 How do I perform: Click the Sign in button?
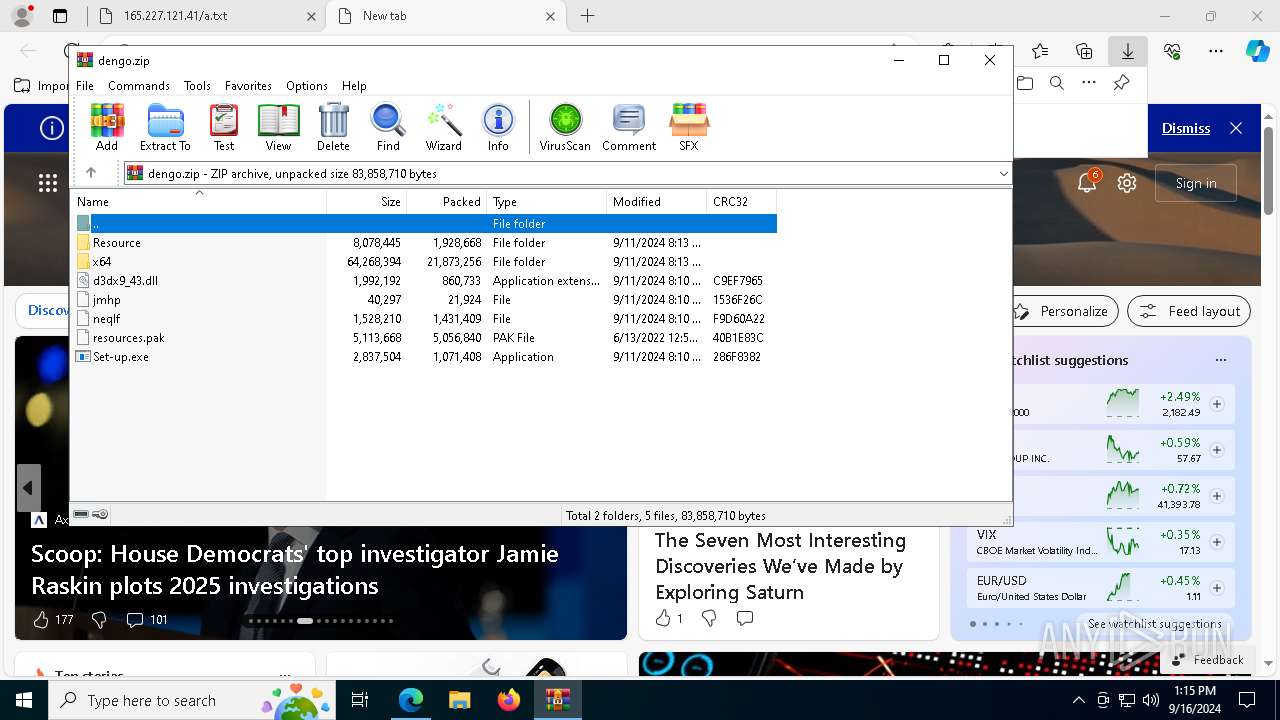(x=1196, y=183)
